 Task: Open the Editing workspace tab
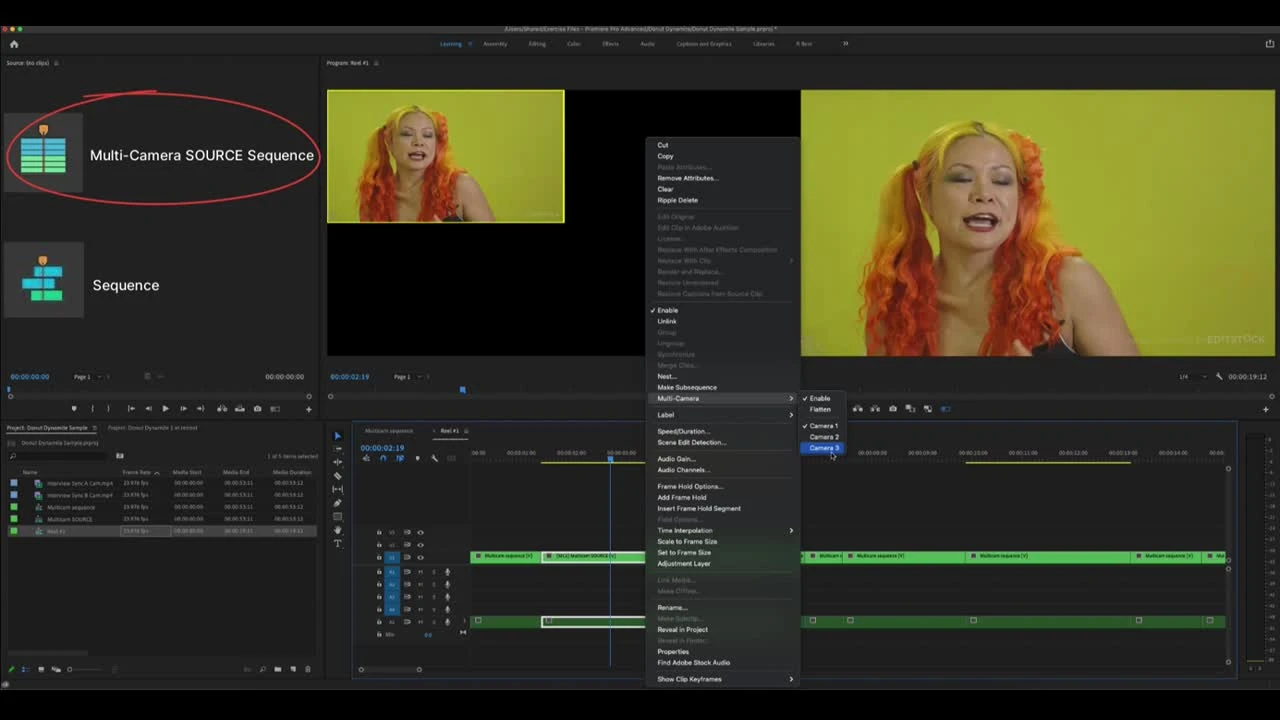pyautogui.click(x=537, y=44)
